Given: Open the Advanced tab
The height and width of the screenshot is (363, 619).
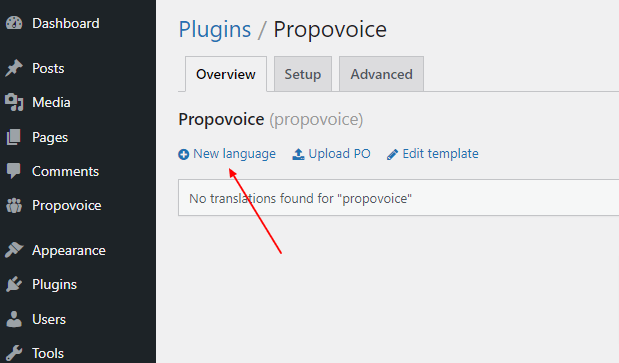Looking at the screenshot, I should click(x=381, y=74).
